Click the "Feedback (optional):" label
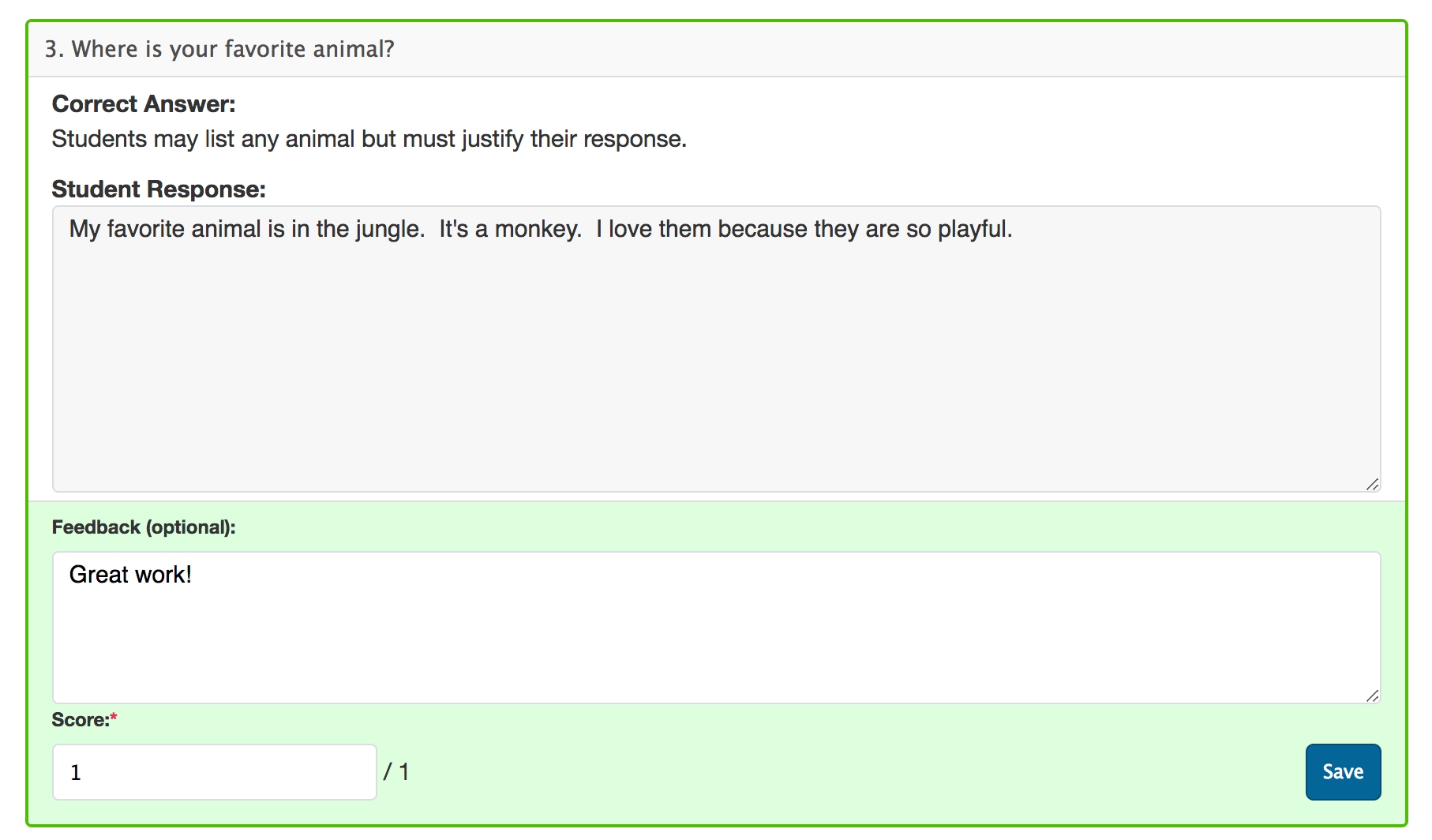Image resolution: width=1432 pixels, height=840 pixels. pyautogui.click(x=144, y=527)
